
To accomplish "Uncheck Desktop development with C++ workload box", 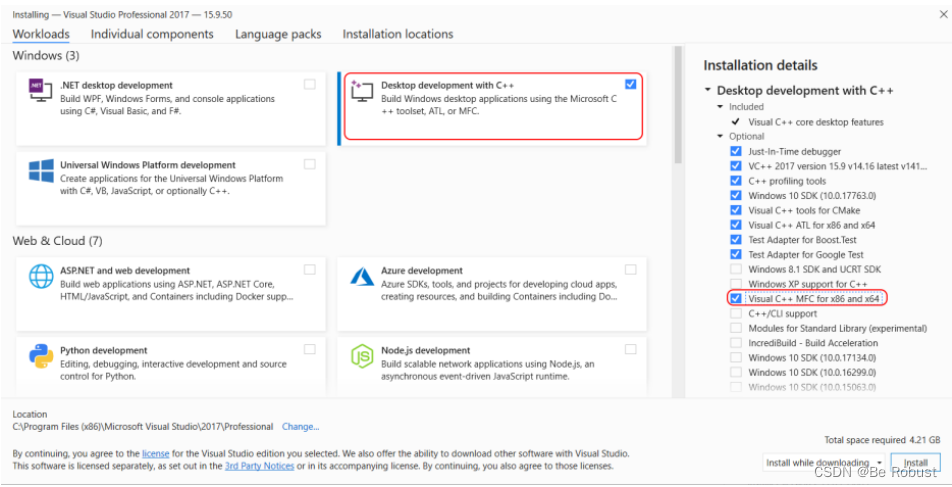I will (631, 84).
